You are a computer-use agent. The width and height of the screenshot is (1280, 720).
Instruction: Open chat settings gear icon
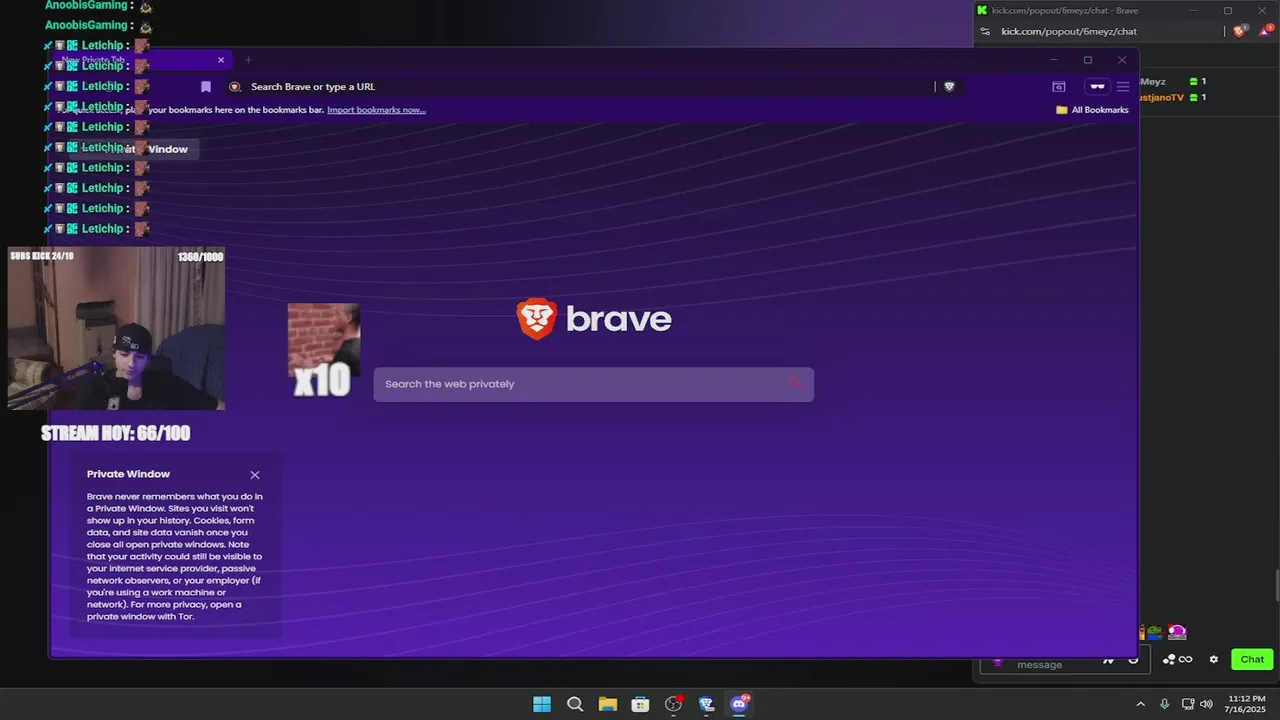[x=1214, y=659]
